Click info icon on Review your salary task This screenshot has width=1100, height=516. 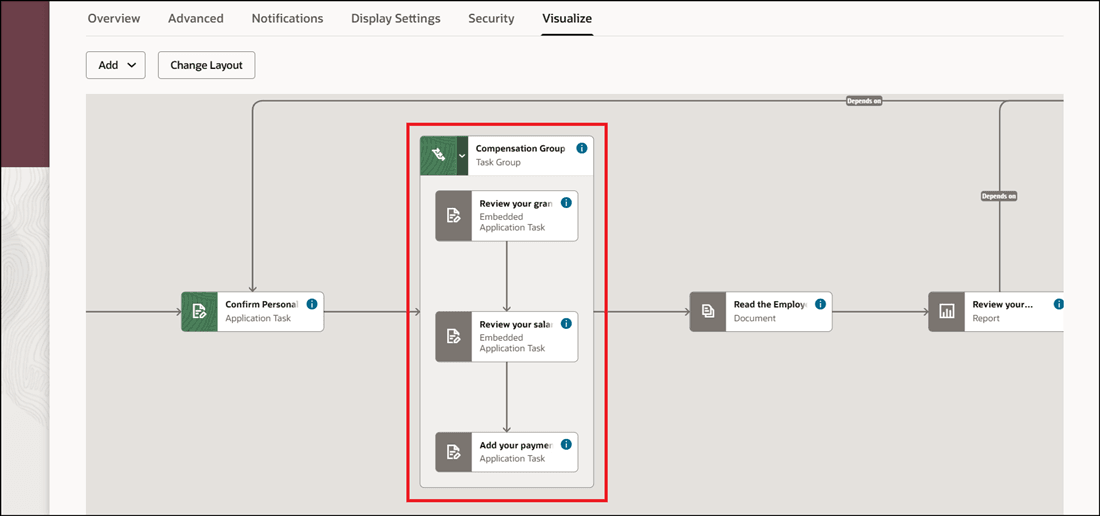tap(566, 324)
